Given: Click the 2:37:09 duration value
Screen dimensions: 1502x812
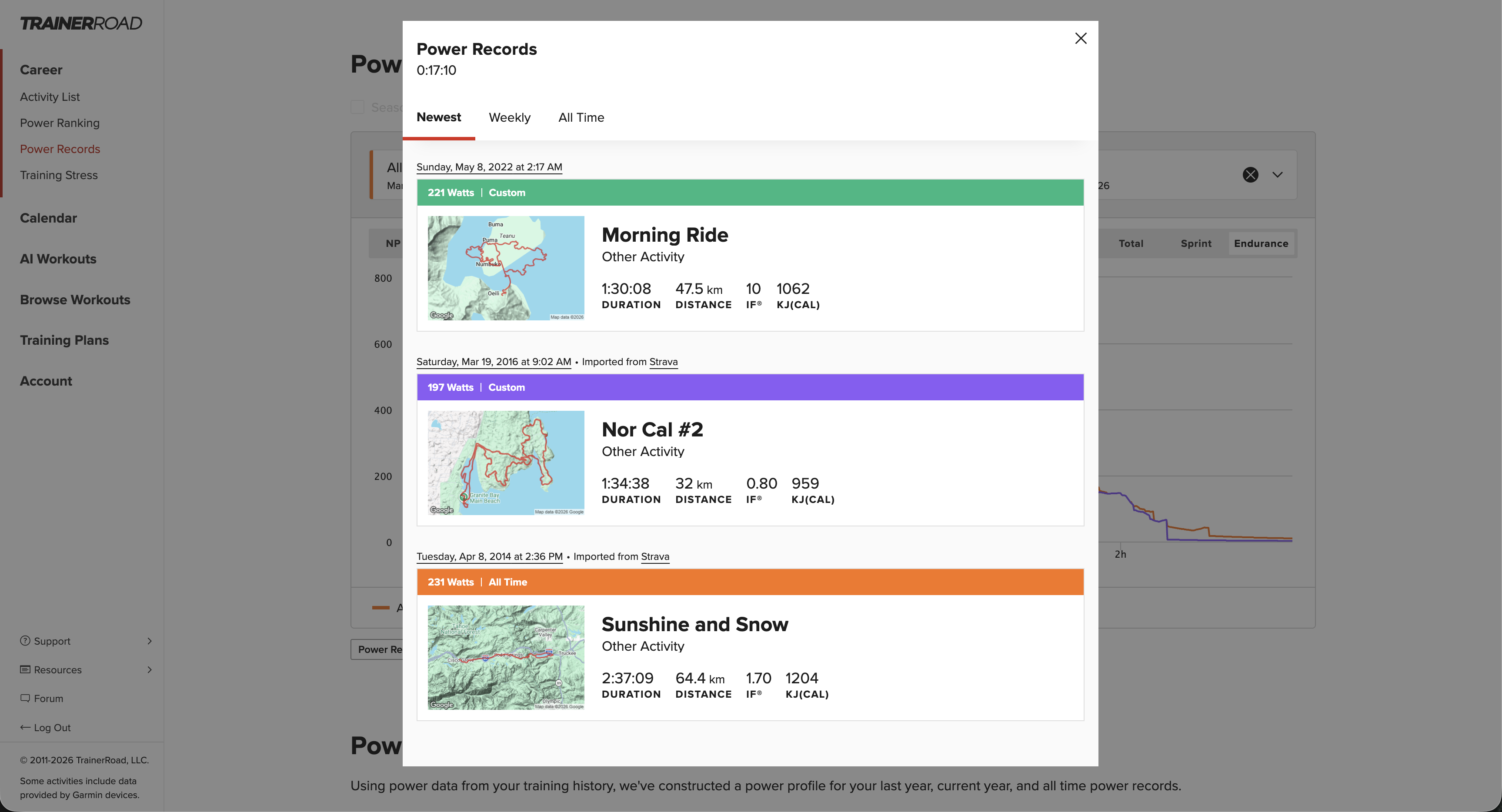Looking at the screenshot, I should coord(628,679).
